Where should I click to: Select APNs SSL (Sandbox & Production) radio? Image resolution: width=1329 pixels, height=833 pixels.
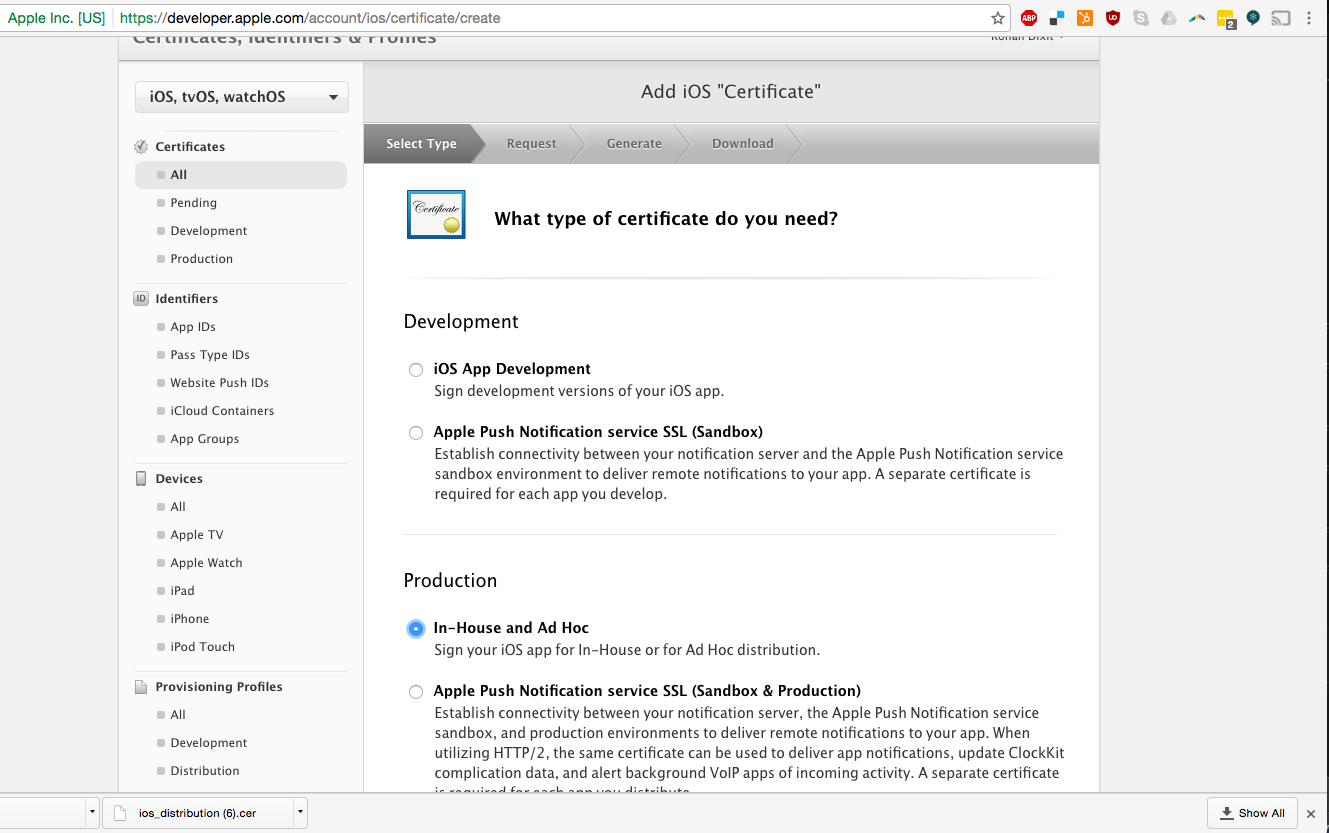(416, 692)
